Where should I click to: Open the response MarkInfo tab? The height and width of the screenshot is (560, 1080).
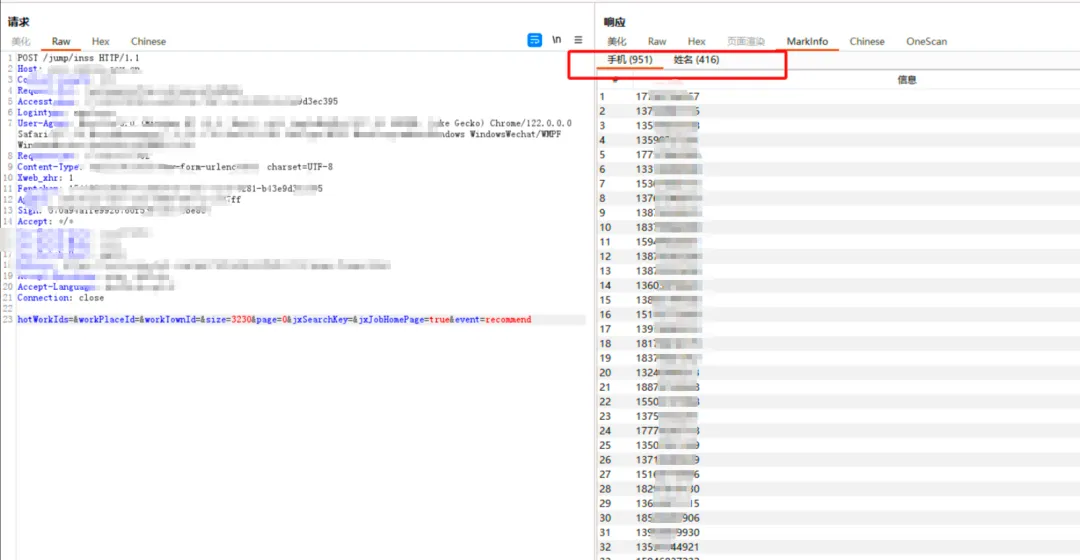coord(807,41)
